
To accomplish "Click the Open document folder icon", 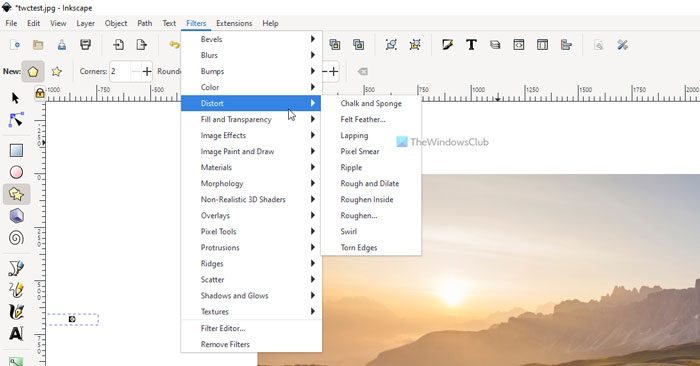I will [38, 45].
